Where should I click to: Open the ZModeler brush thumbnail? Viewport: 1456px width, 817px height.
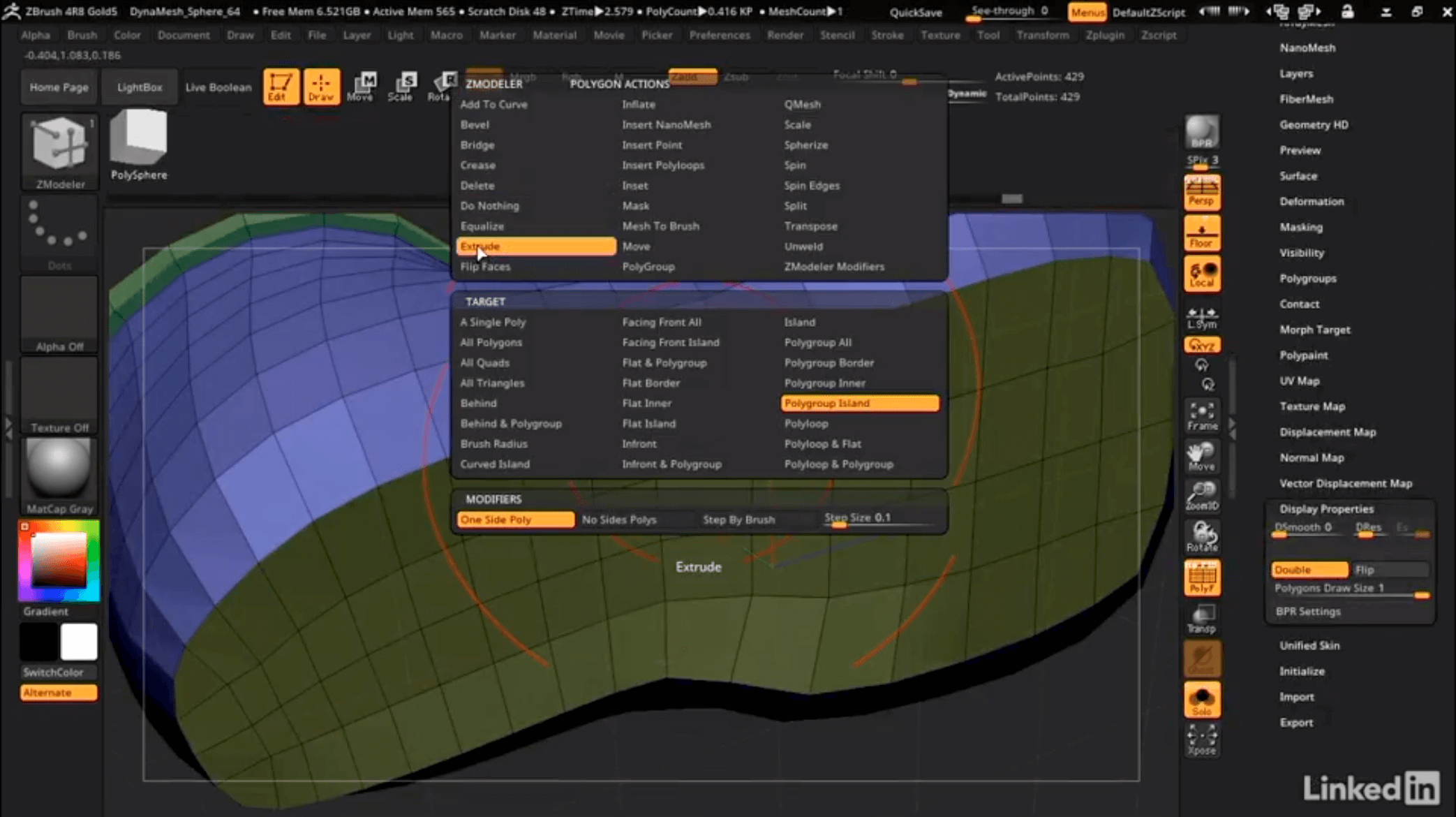click(x=59, y=152)
